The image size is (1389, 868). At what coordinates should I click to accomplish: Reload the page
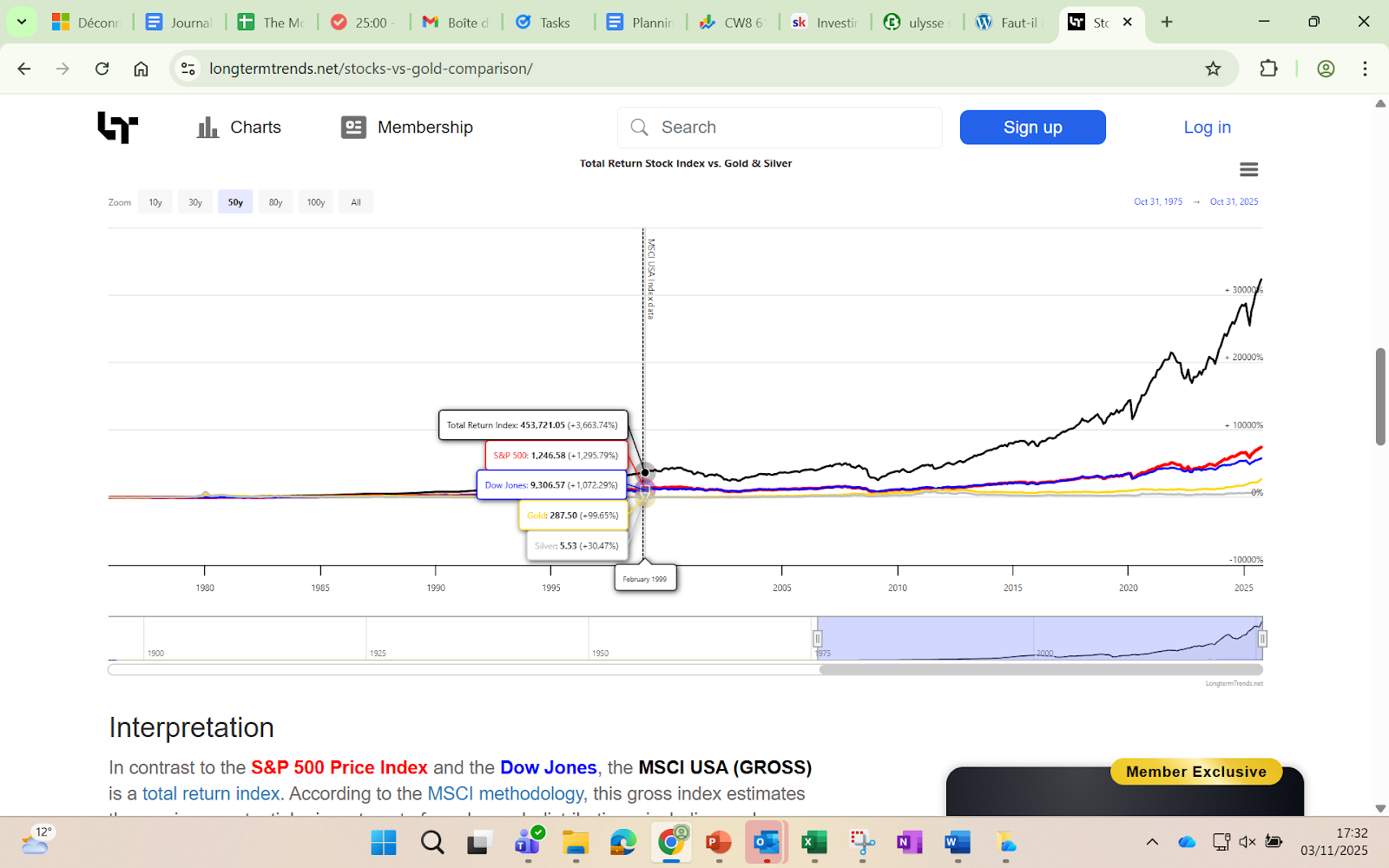102,69
